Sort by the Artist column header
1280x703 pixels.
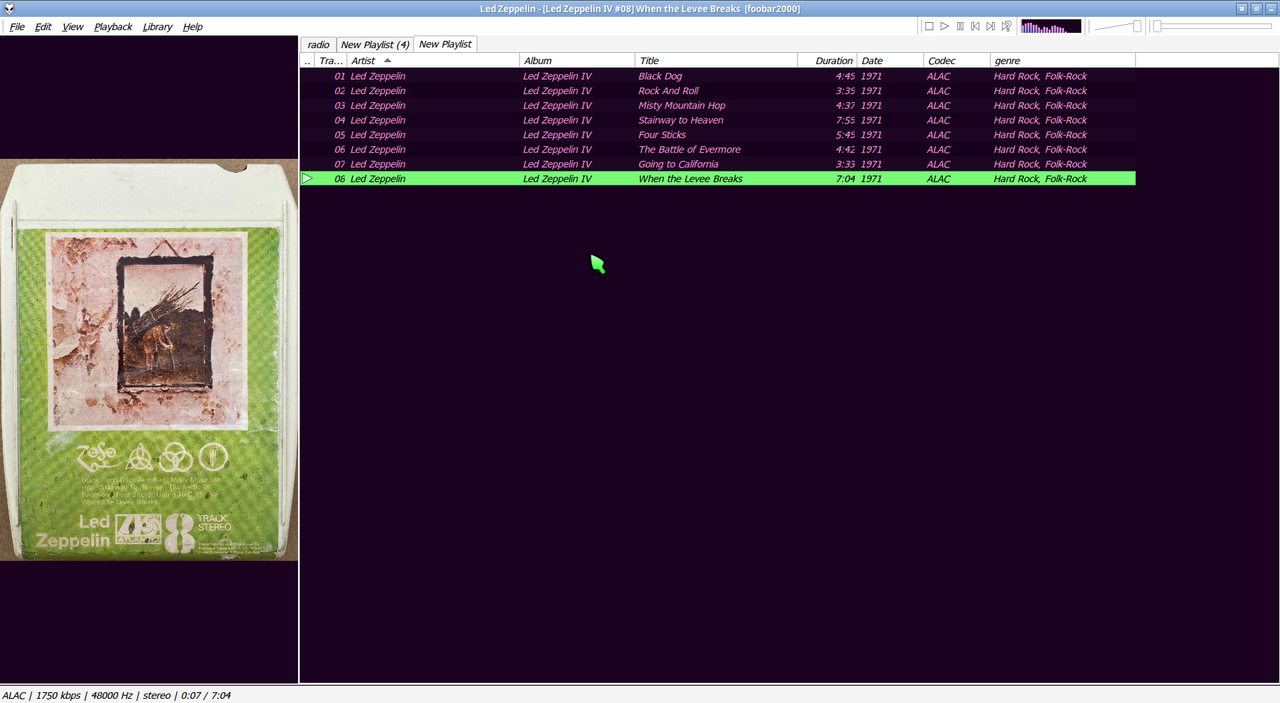[433, 61]
